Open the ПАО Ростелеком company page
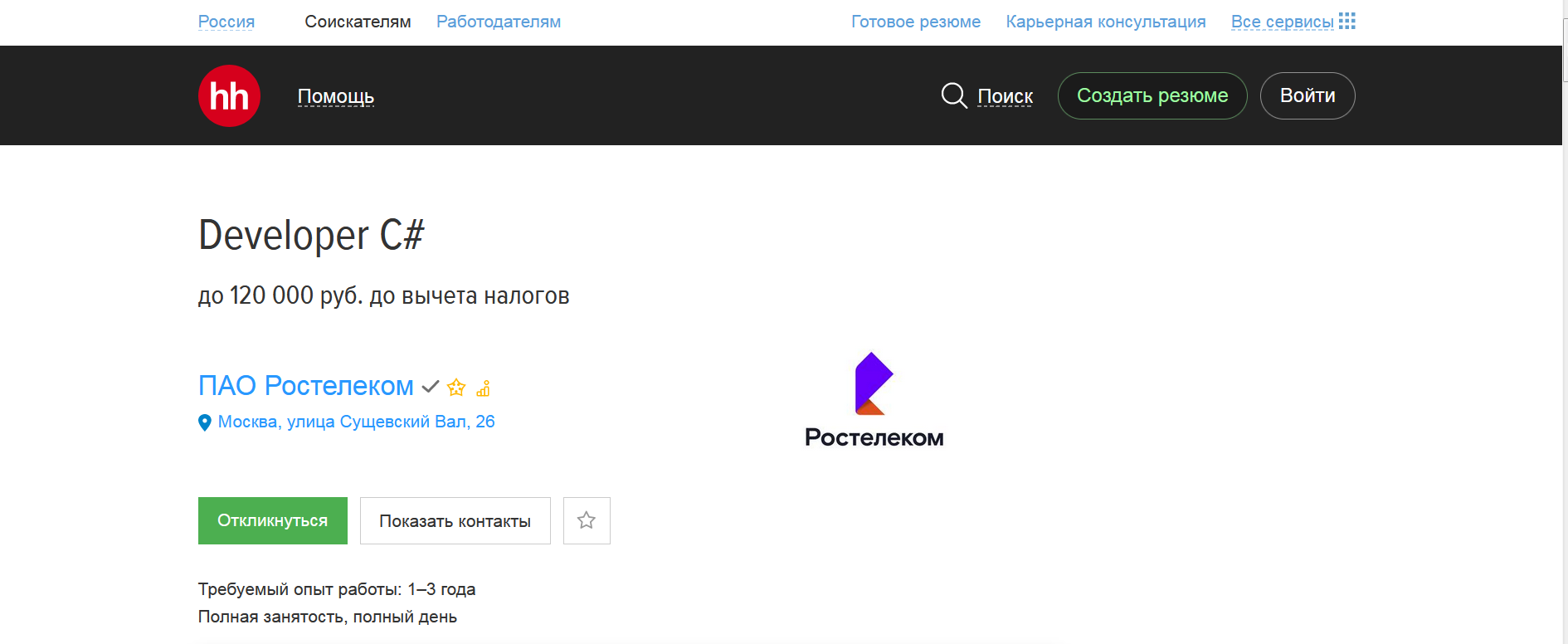 pyautogui.click(x=306, y=386)
